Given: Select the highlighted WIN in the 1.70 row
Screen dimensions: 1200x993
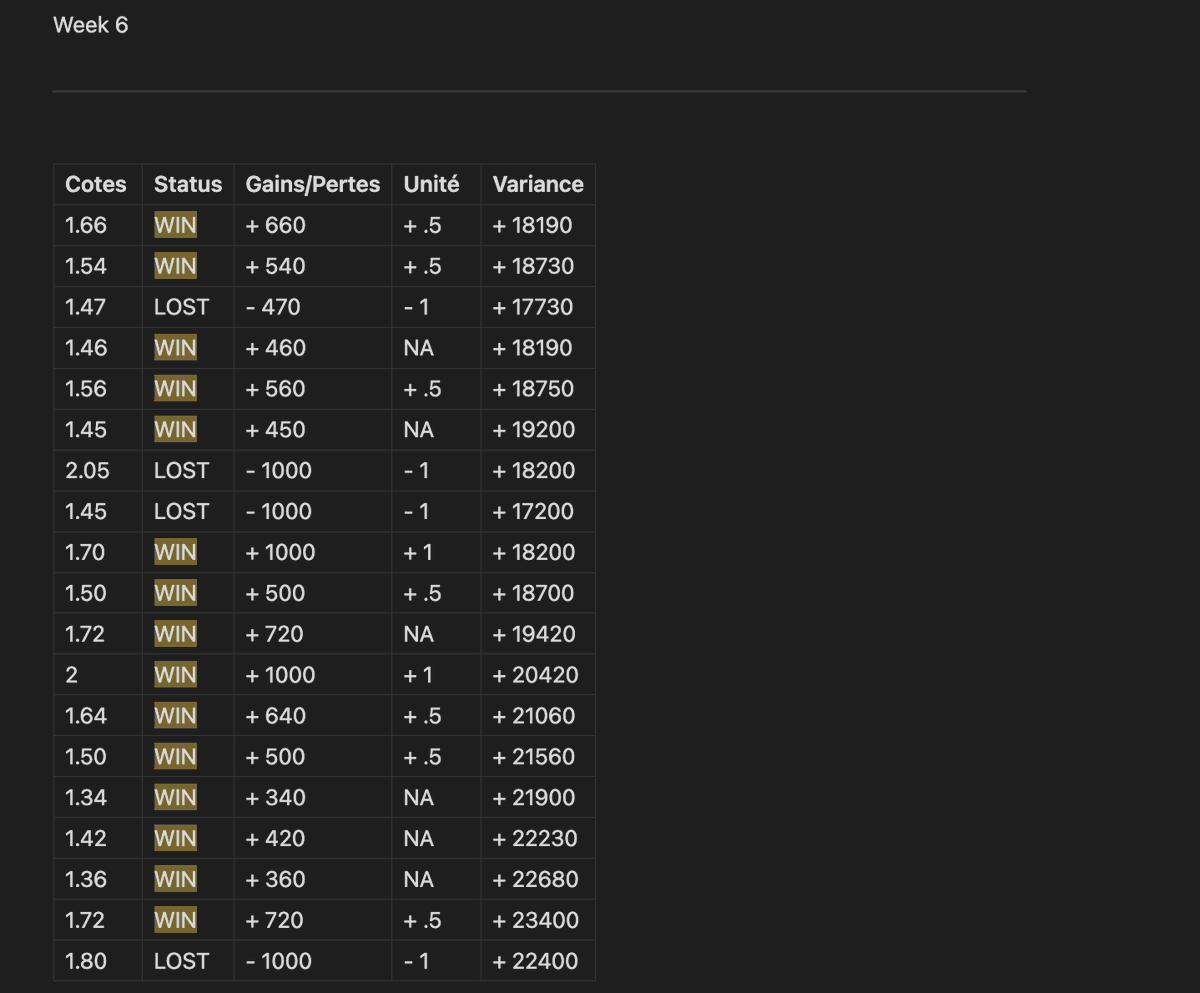Looking at the screenshot, I should pyautogui.click(x=175, y=552).
